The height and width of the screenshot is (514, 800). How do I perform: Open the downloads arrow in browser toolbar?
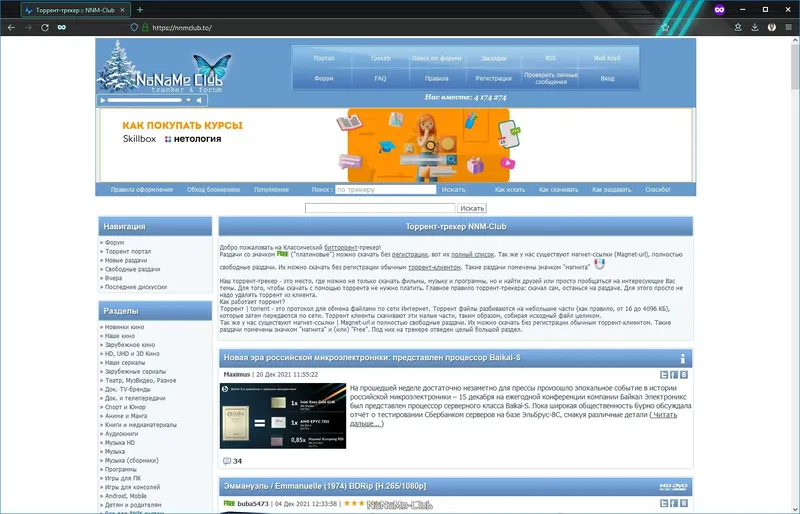[755, 28]
